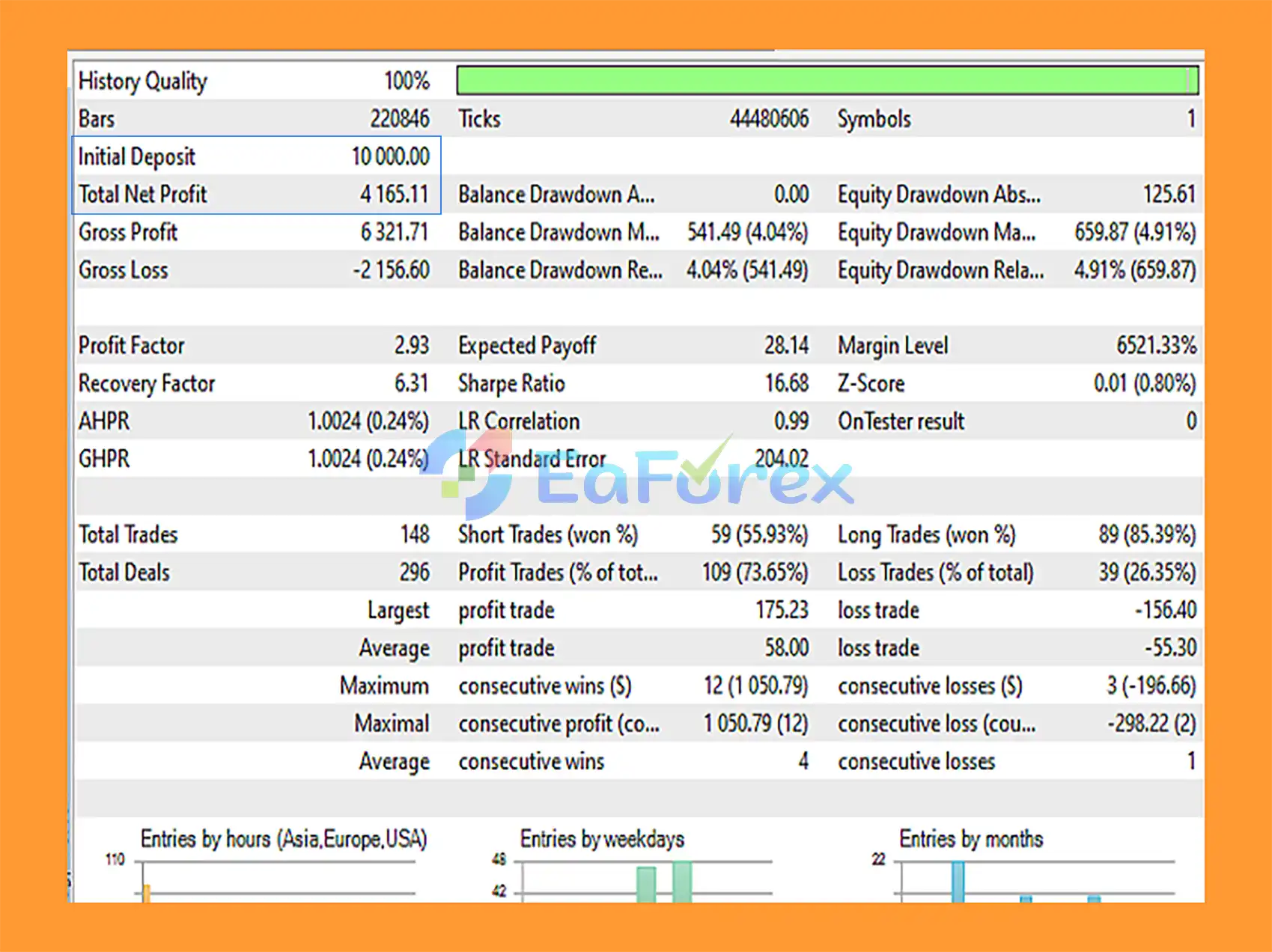Select the Margin Level value 6521.33%

click(1157, 346)
